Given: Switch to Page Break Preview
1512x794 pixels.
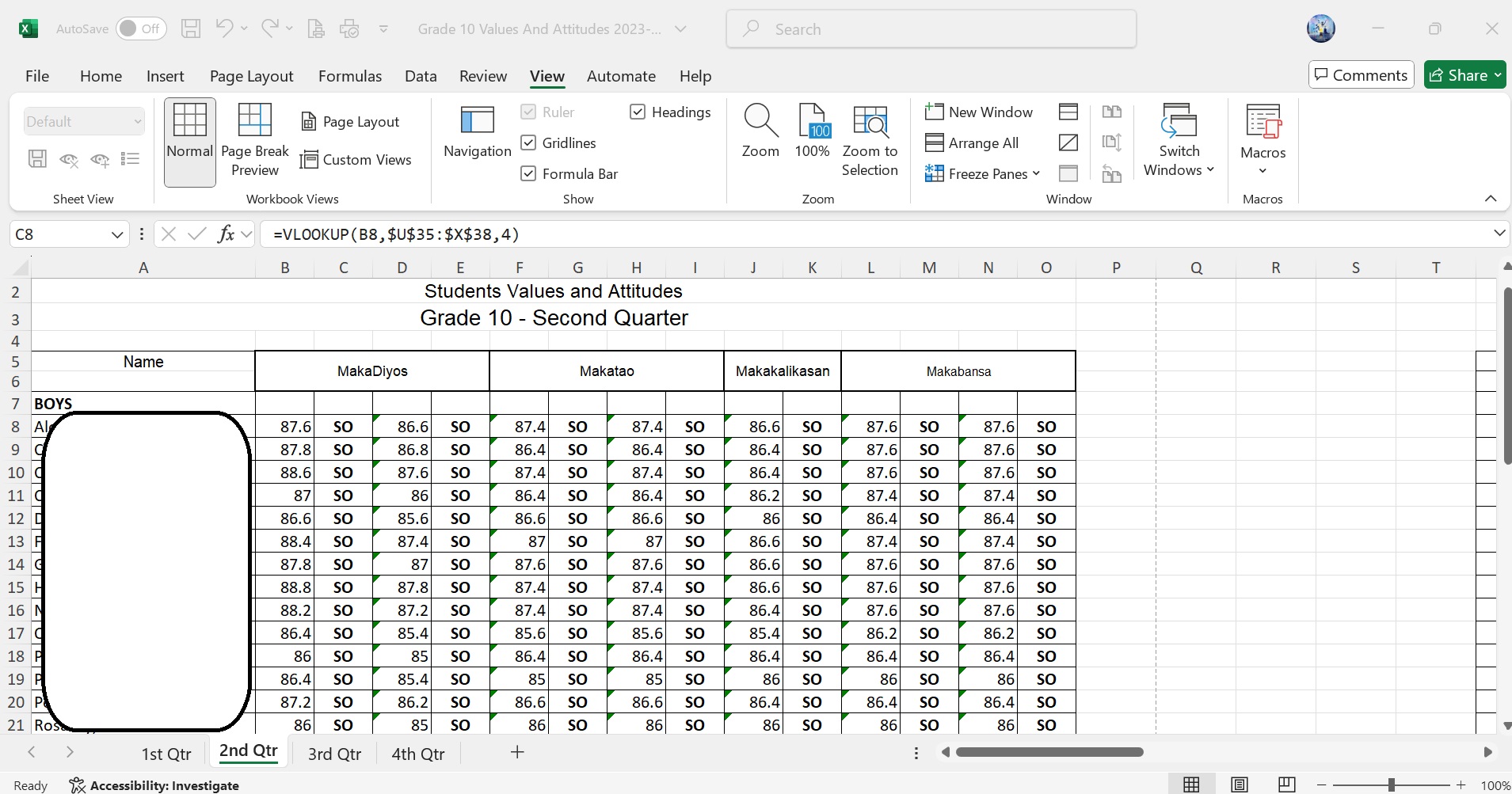Looking at the screenshot, I should point(254,140).
